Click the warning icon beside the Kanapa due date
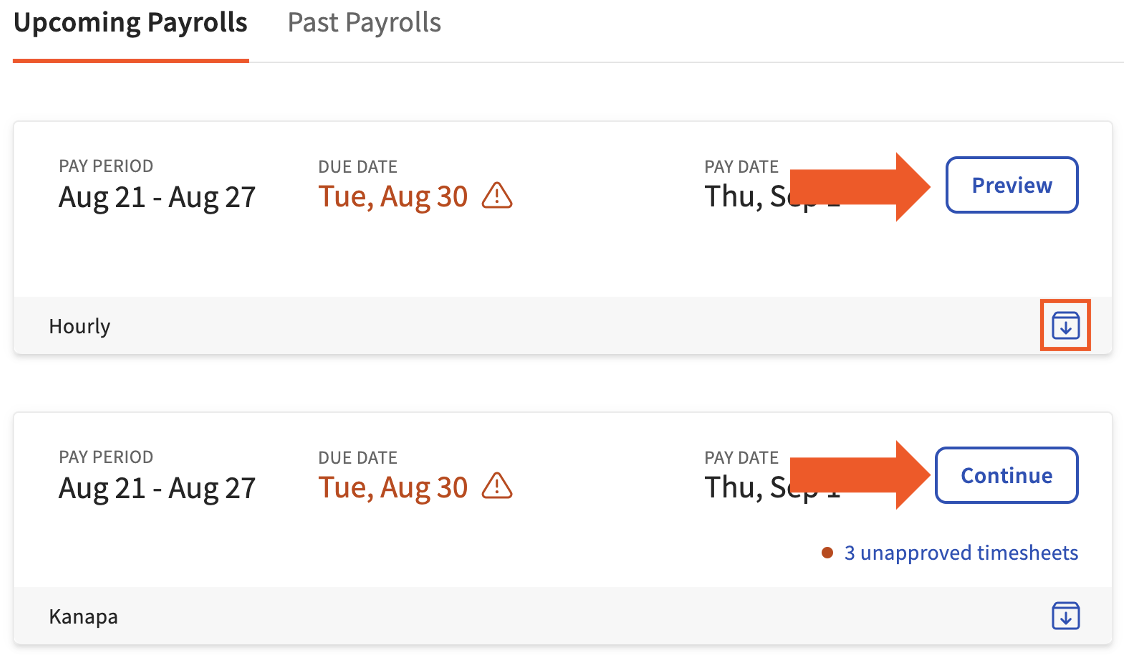Image resolution: width=1126 pixels, height=656 pixels. click(497, 487)
